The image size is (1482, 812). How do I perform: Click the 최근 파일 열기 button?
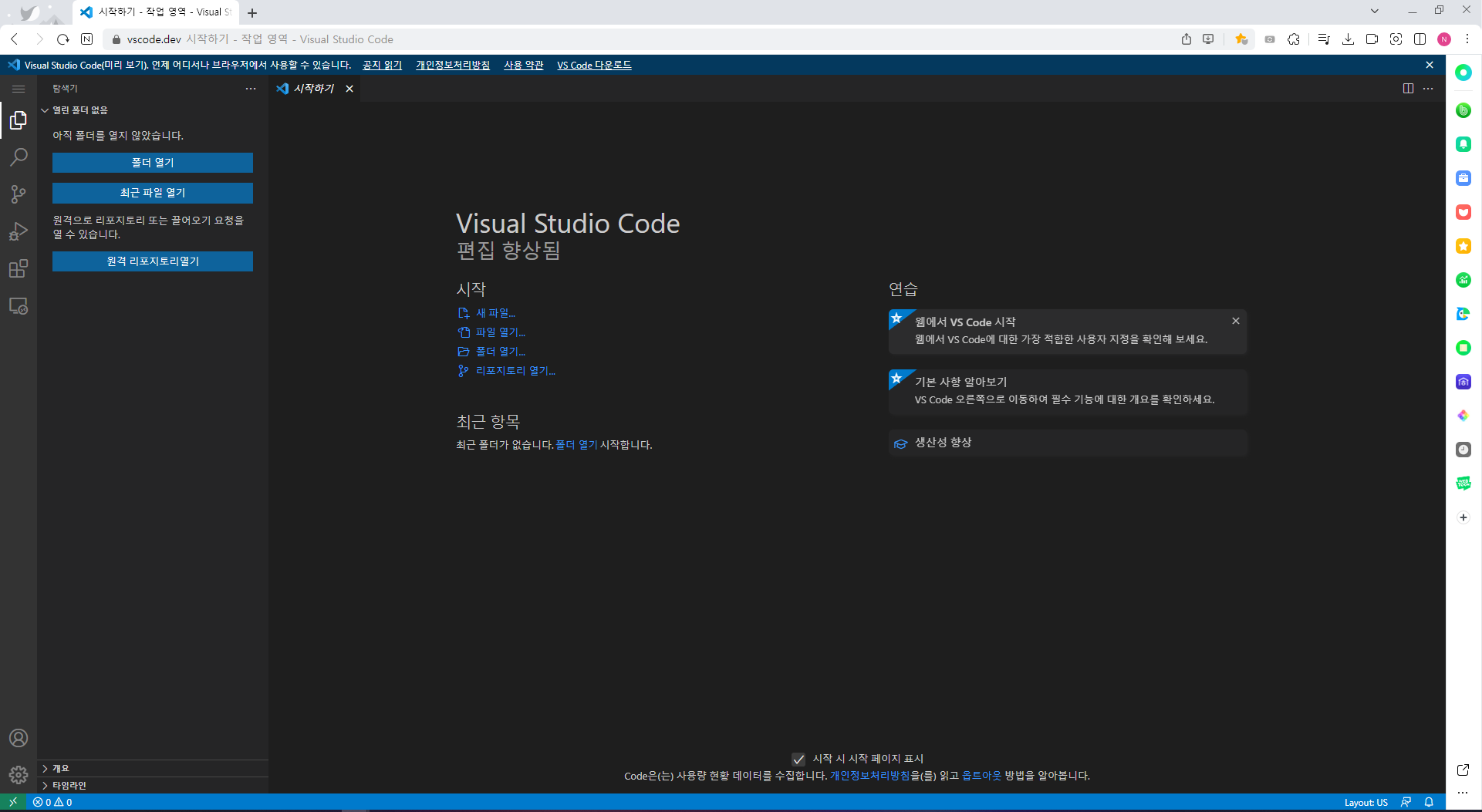153,193
